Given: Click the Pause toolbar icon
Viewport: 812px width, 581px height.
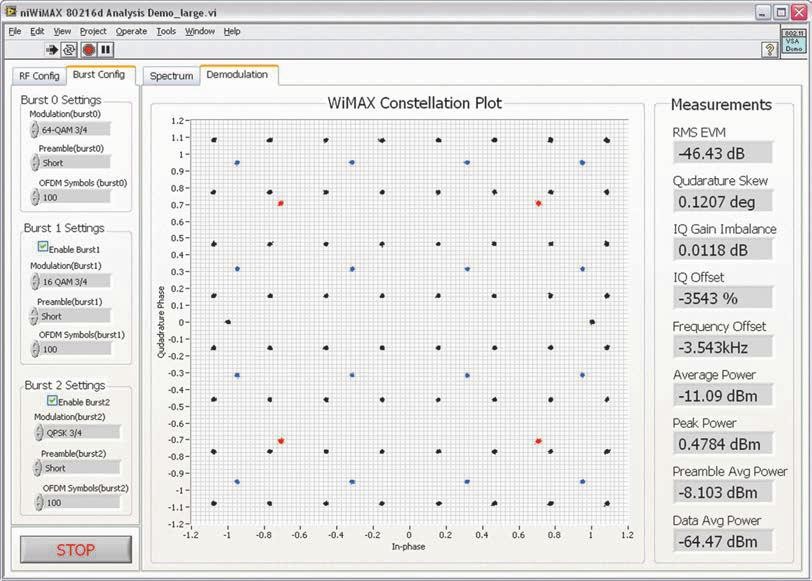Looking at the screenshot, I should (106, 50).
